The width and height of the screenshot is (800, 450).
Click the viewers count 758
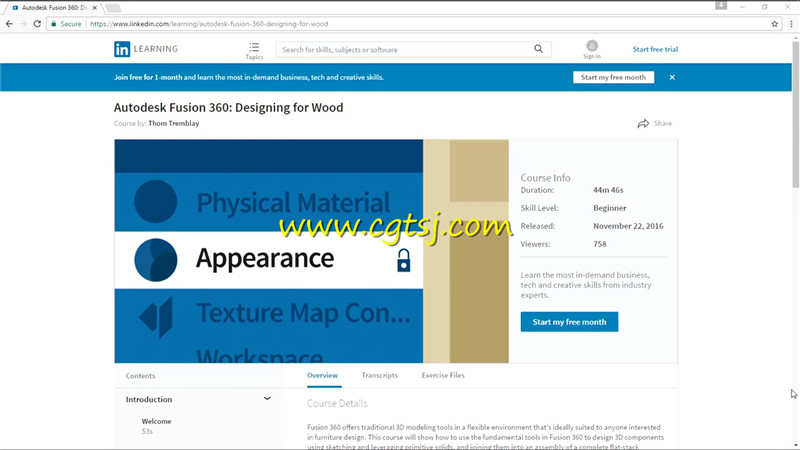pos(599,244)
